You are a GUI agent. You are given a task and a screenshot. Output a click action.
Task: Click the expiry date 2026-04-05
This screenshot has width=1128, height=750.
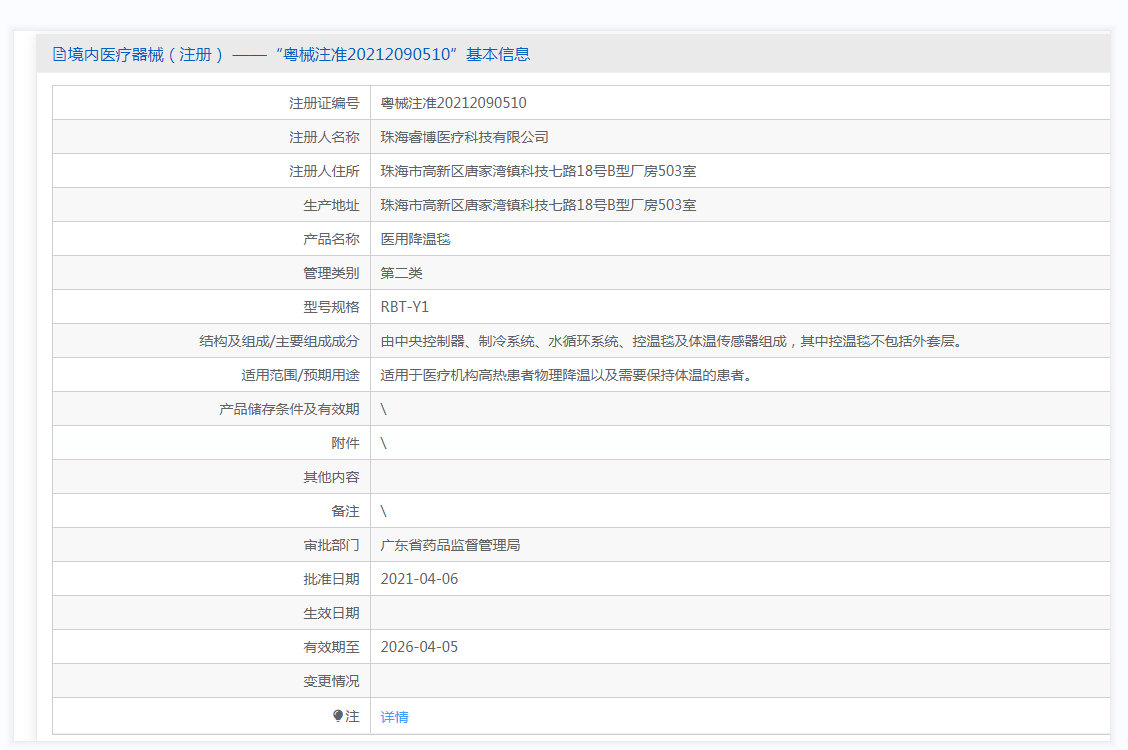[x=419, y=647]
